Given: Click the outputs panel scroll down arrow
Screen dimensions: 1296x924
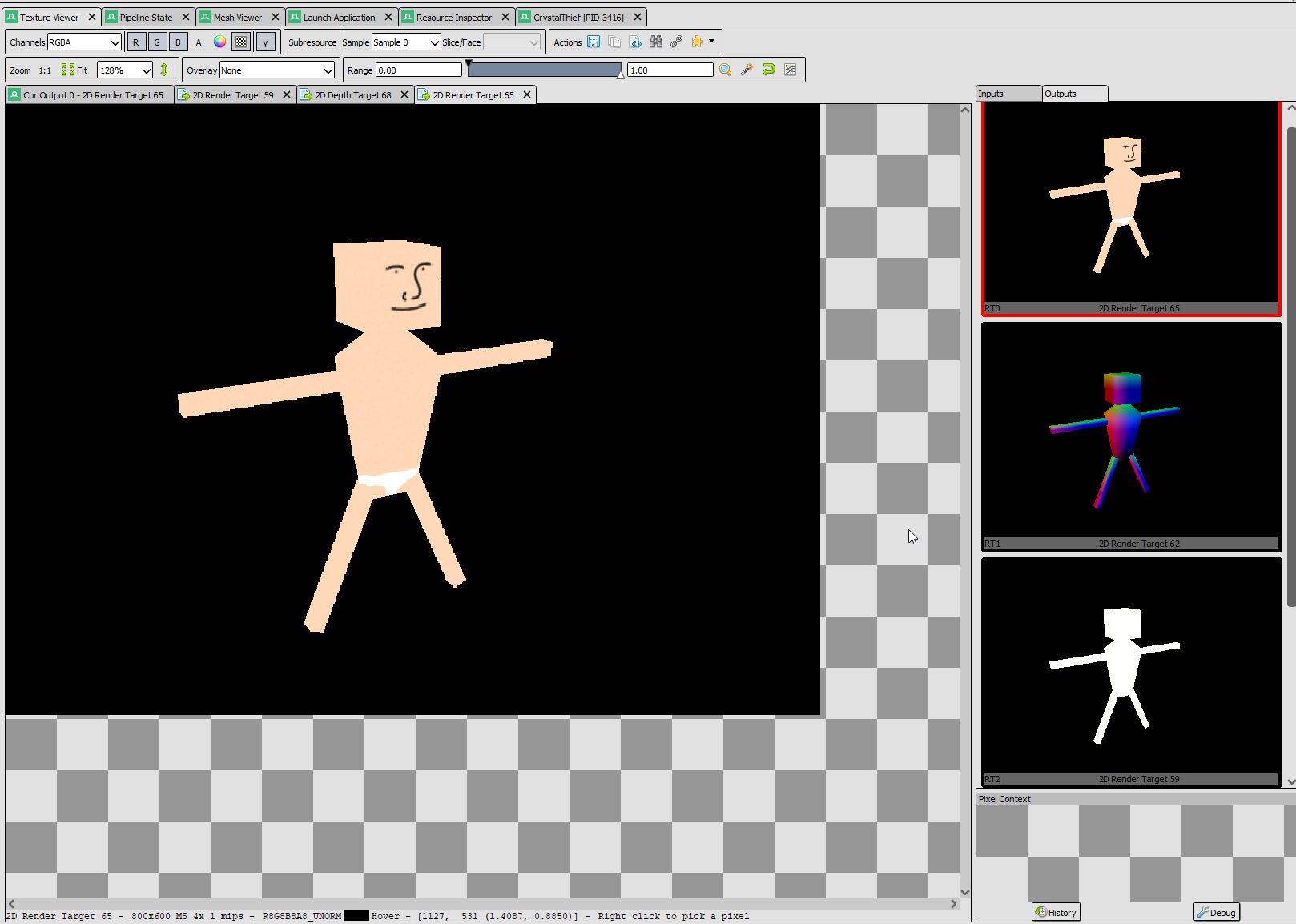Looking at the screenshot, I should [x=1290, y=782].
